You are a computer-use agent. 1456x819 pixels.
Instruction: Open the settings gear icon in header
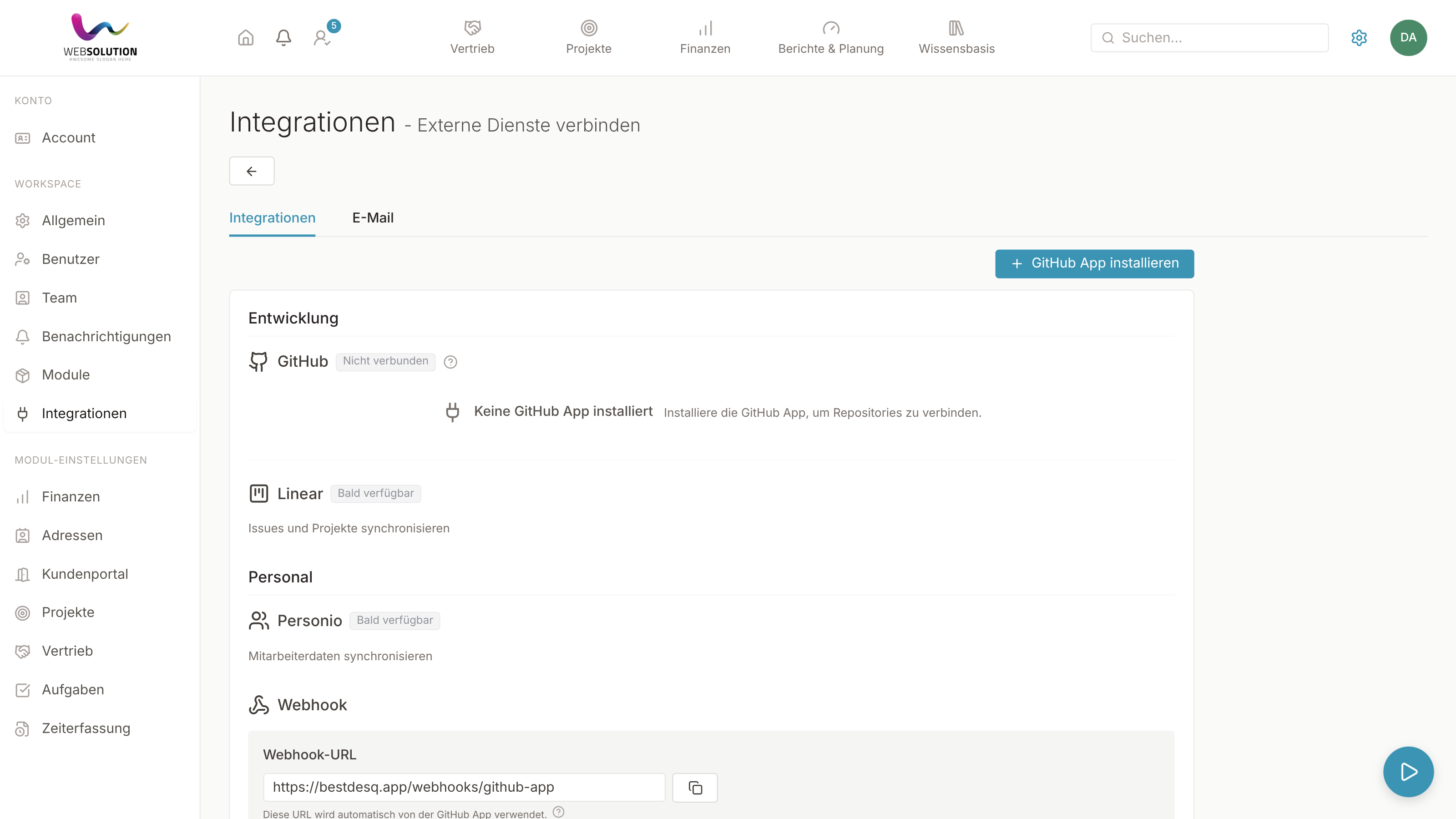1359,38
